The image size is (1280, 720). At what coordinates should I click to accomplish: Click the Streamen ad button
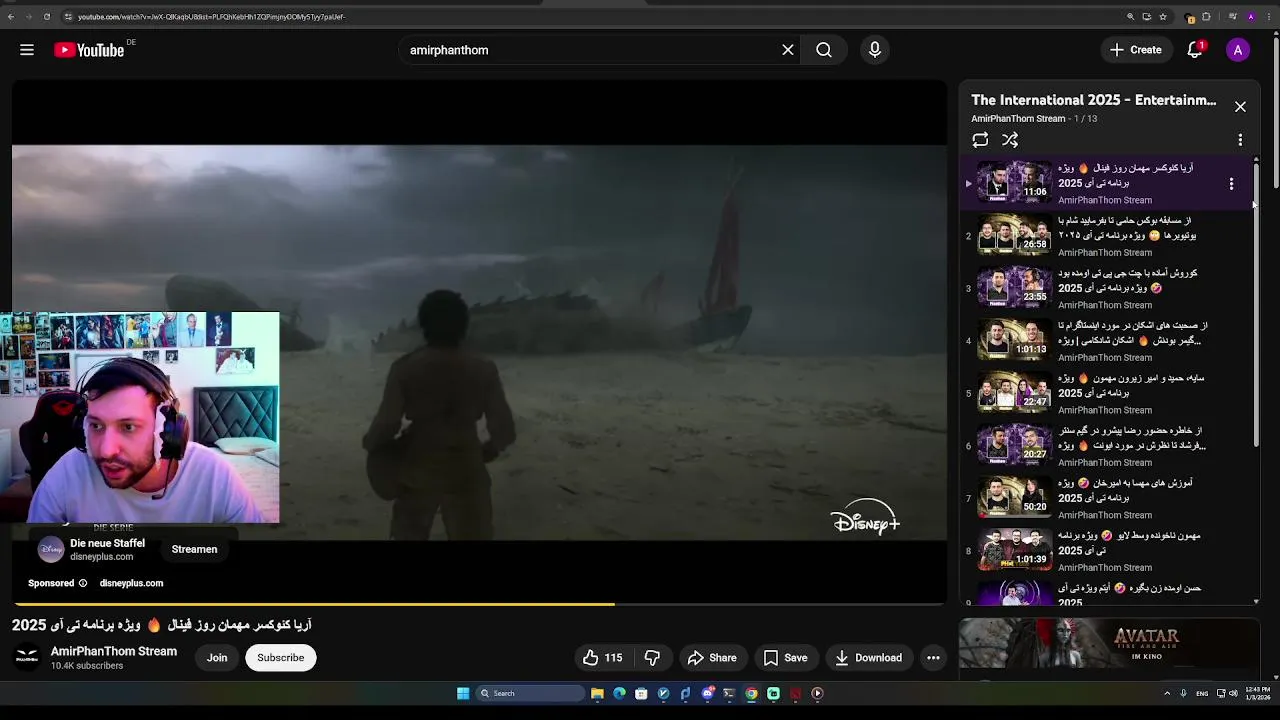(x=194, y=549)
